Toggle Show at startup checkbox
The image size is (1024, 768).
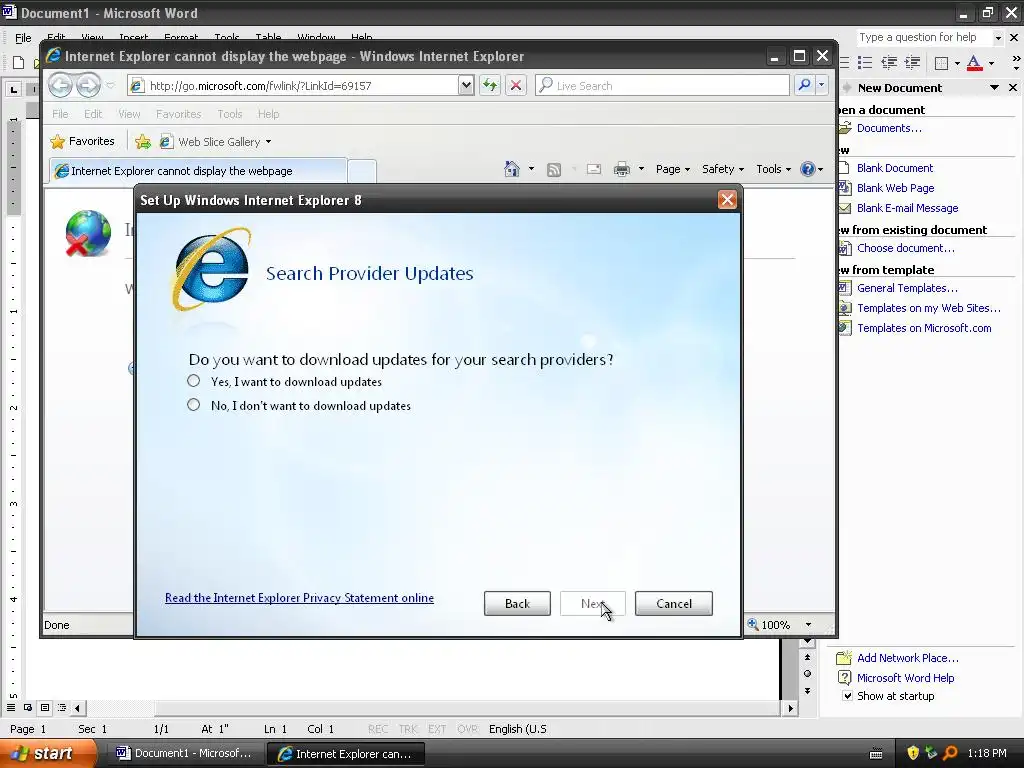tap(847, 696)
